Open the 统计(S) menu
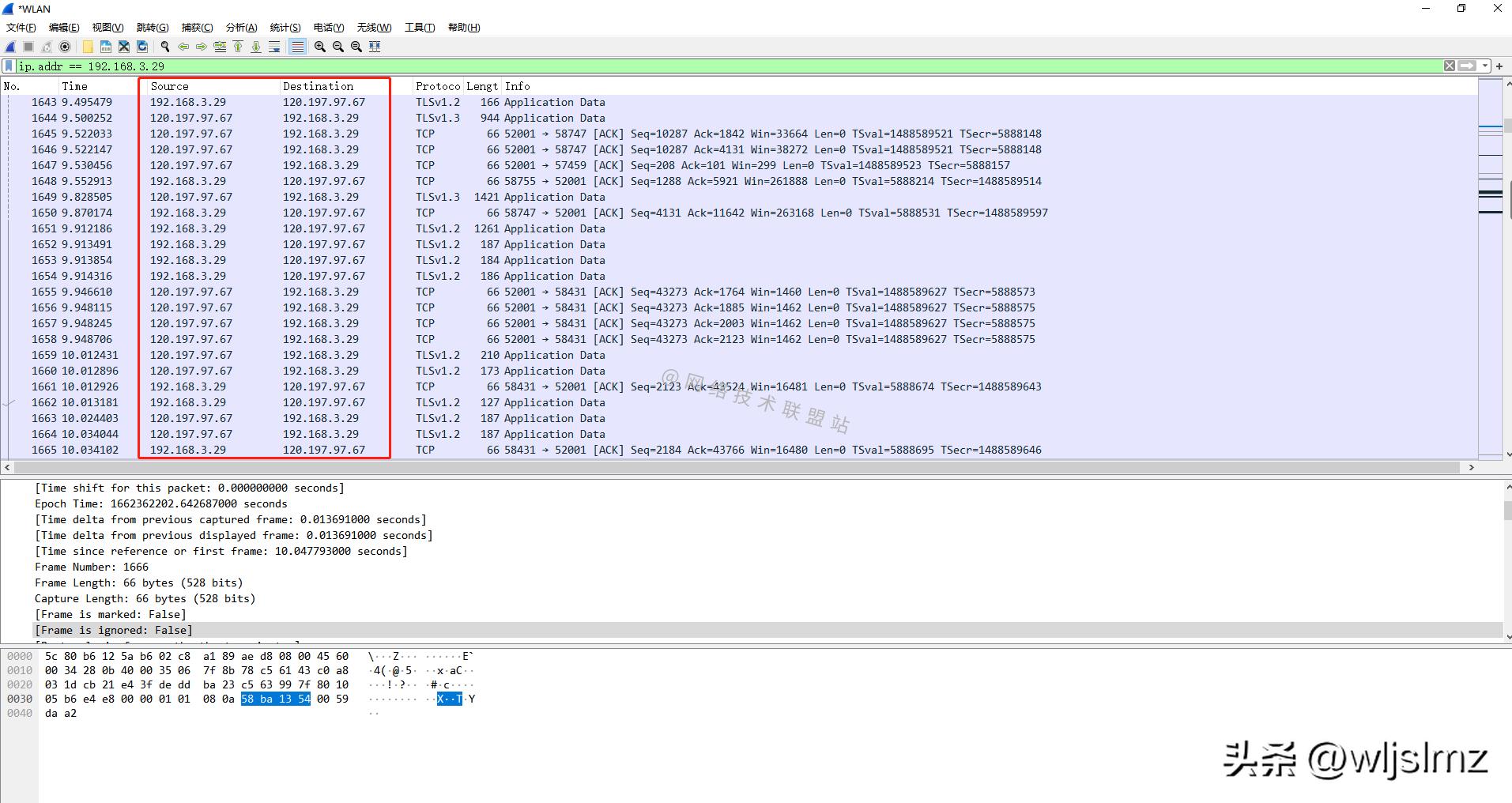 [285, 28]
